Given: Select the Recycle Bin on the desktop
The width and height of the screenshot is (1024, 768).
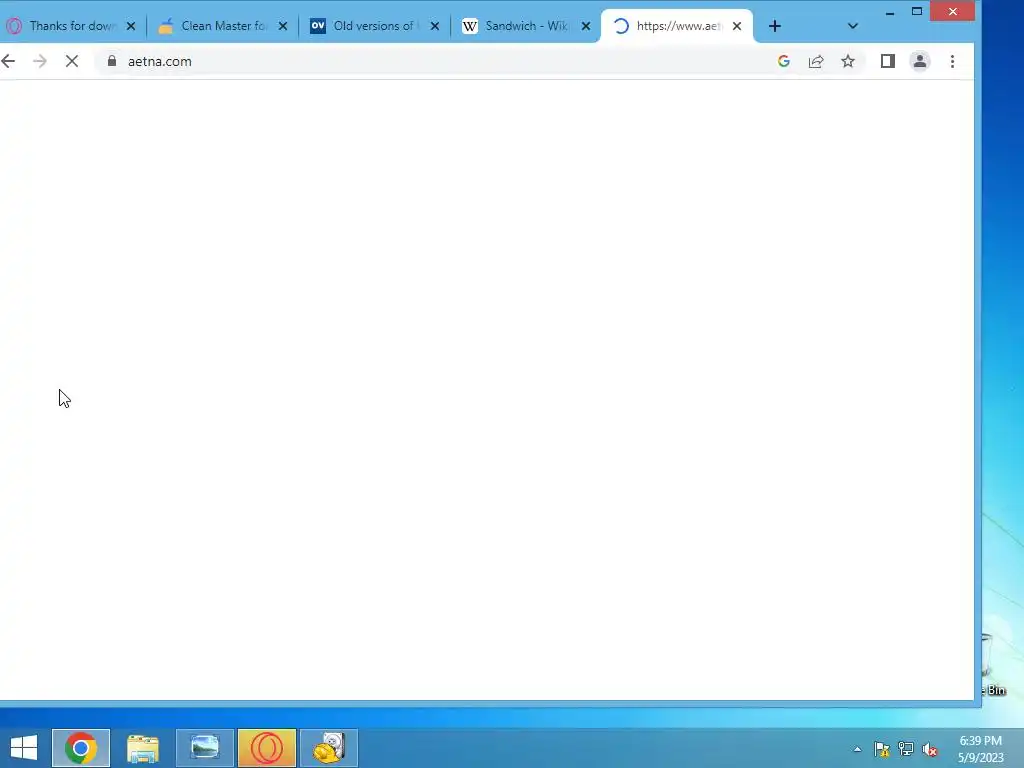Looking at the screenshot, I should point(994,663).
